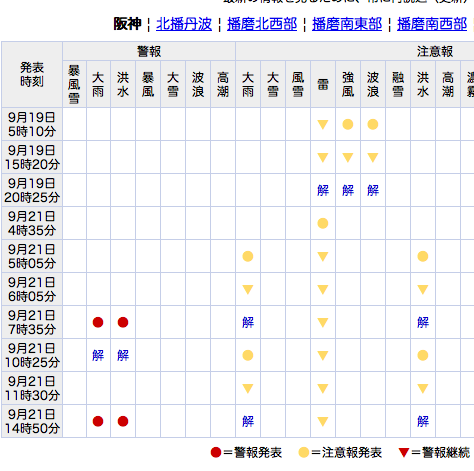Click 解 mark for 大雨 advisory at 7時35分
This screenshot has width=474, height=471.
click(248, 322)
